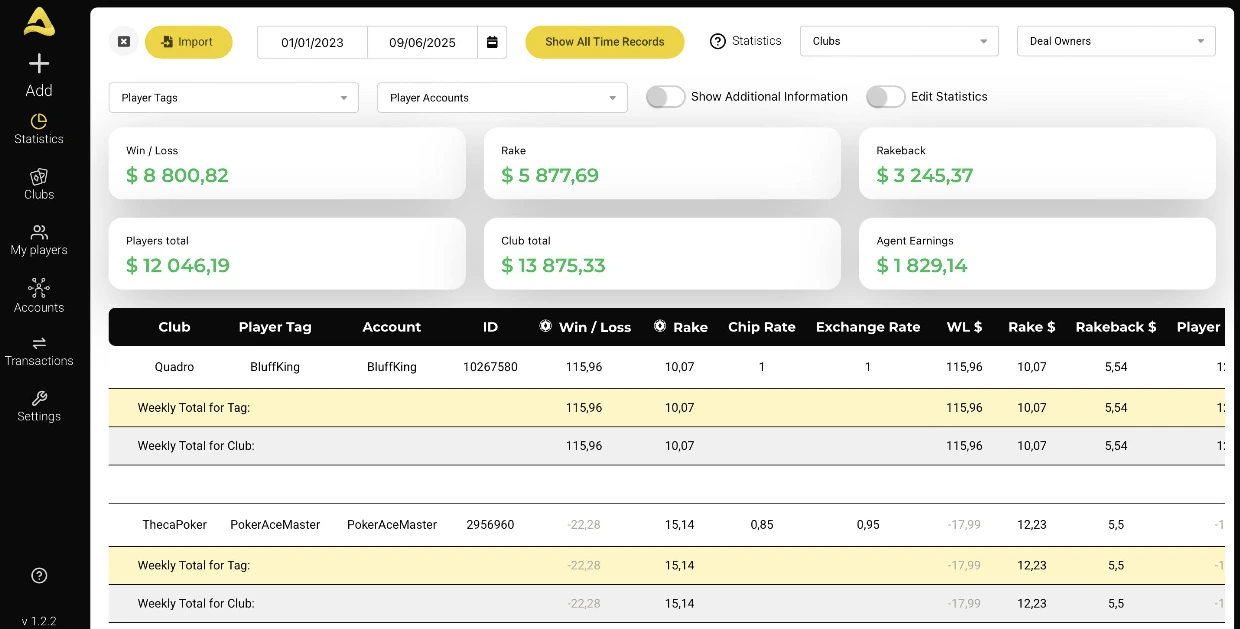Click the chip icon beside Win / Loss header

coord(545,326)
